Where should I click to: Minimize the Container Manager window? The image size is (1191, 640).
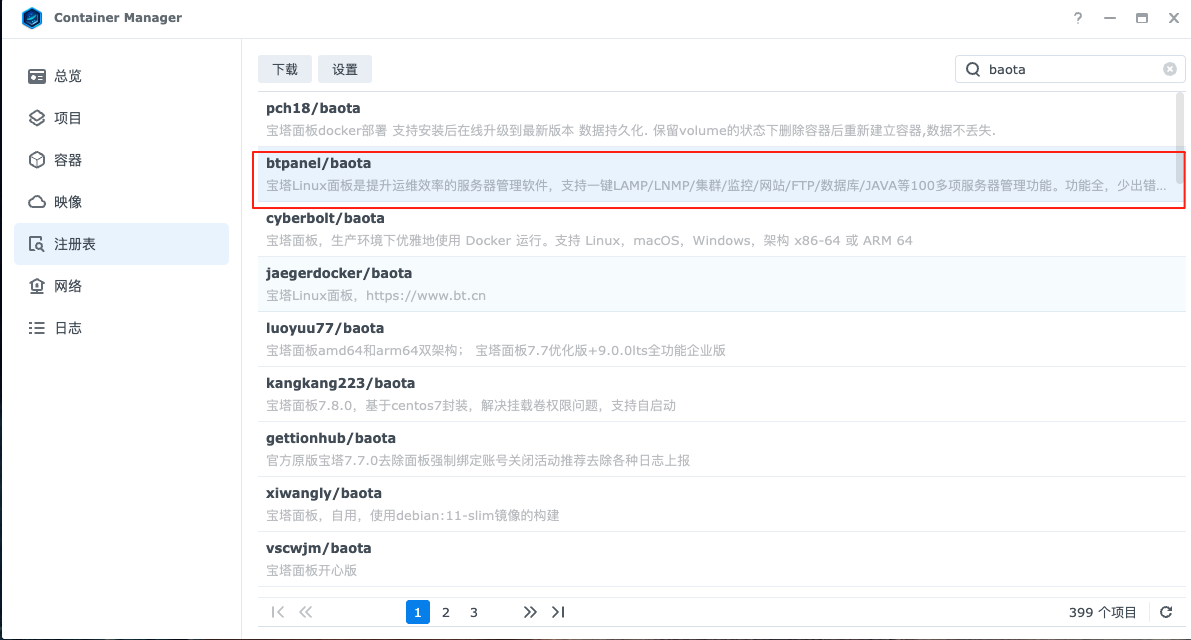(x=1110, y=17)
